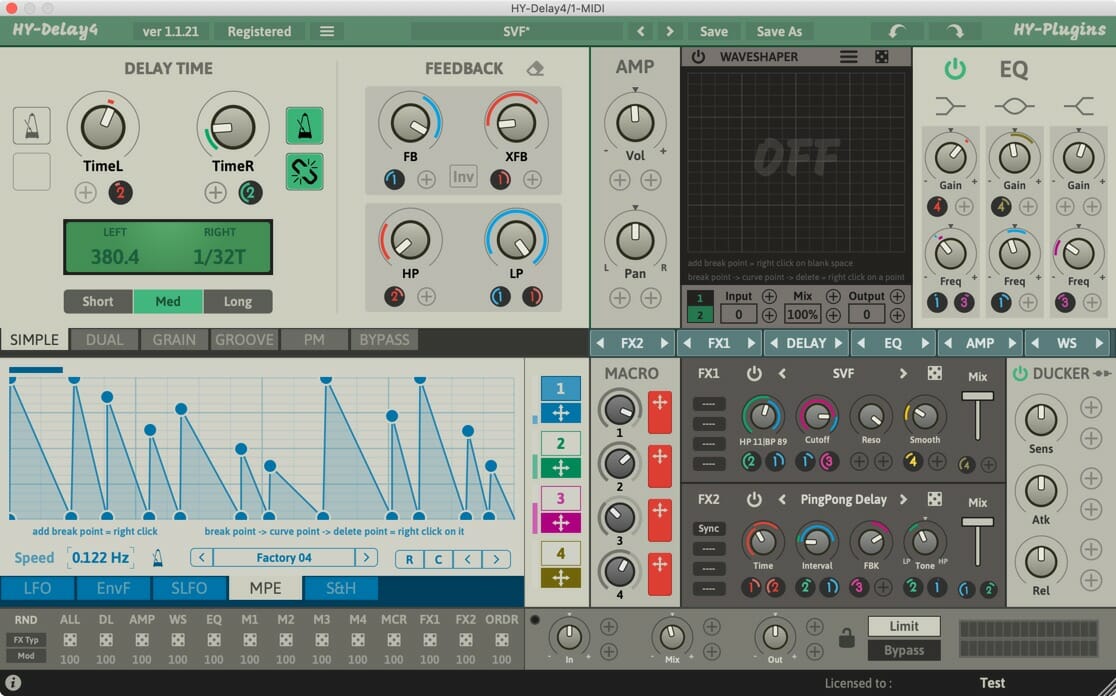
Task: Randomize ORDR with its dice icon
Action: pos(501,640)
